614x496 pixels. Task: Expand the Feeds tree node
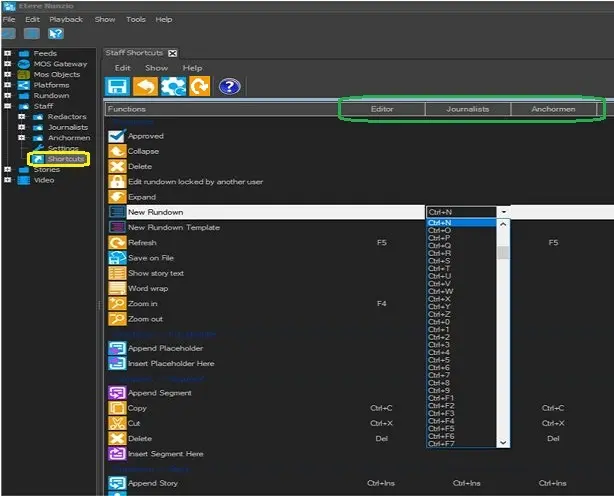(7, 53)
